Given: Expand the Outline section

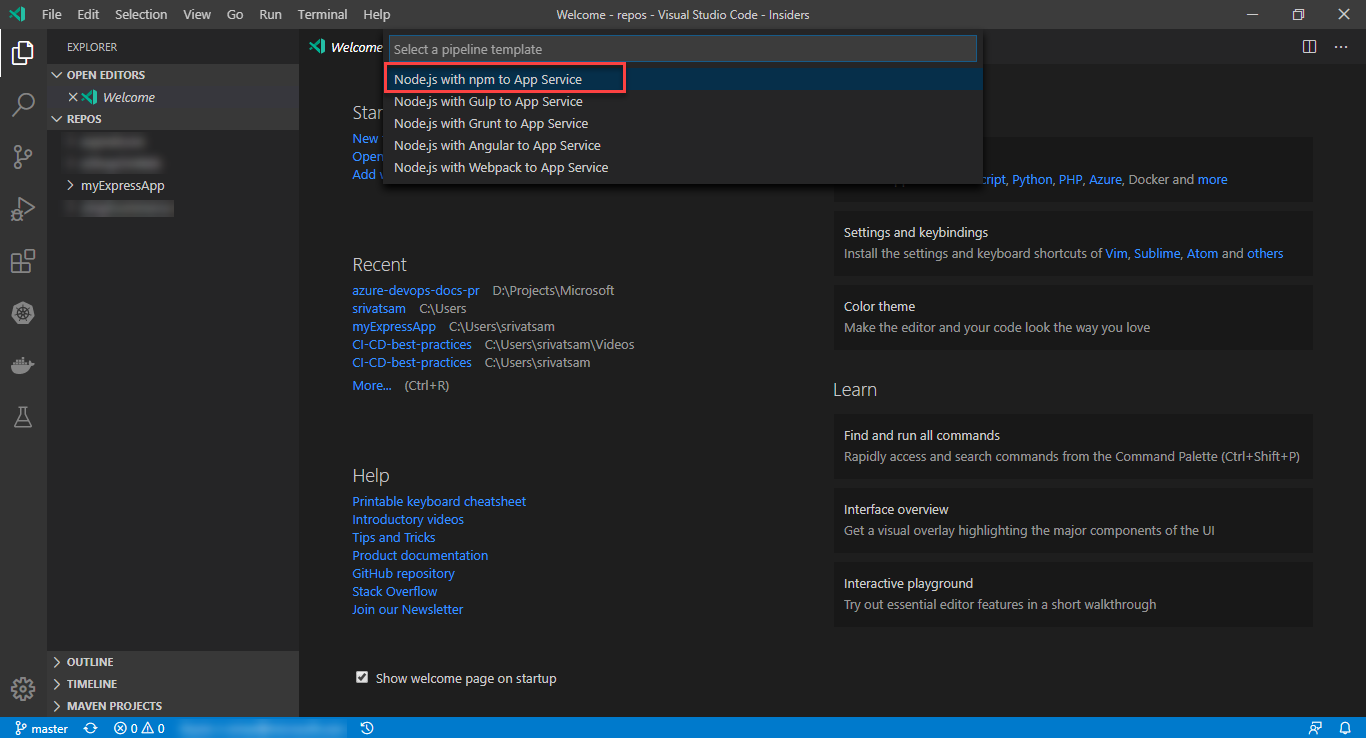Looking at the screenshot, I should coord(89,662).
